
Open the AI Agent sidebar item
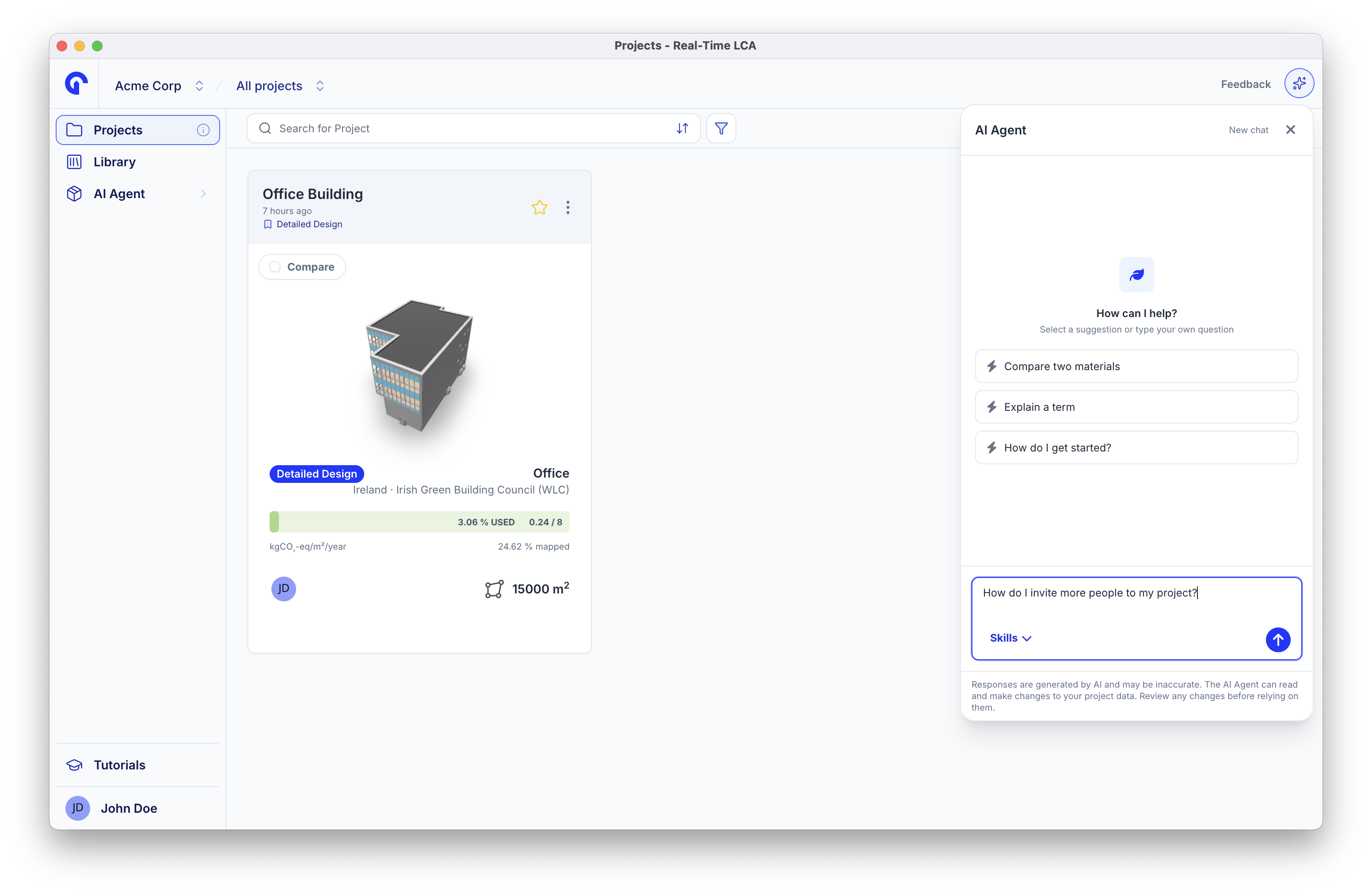(138, 194)
